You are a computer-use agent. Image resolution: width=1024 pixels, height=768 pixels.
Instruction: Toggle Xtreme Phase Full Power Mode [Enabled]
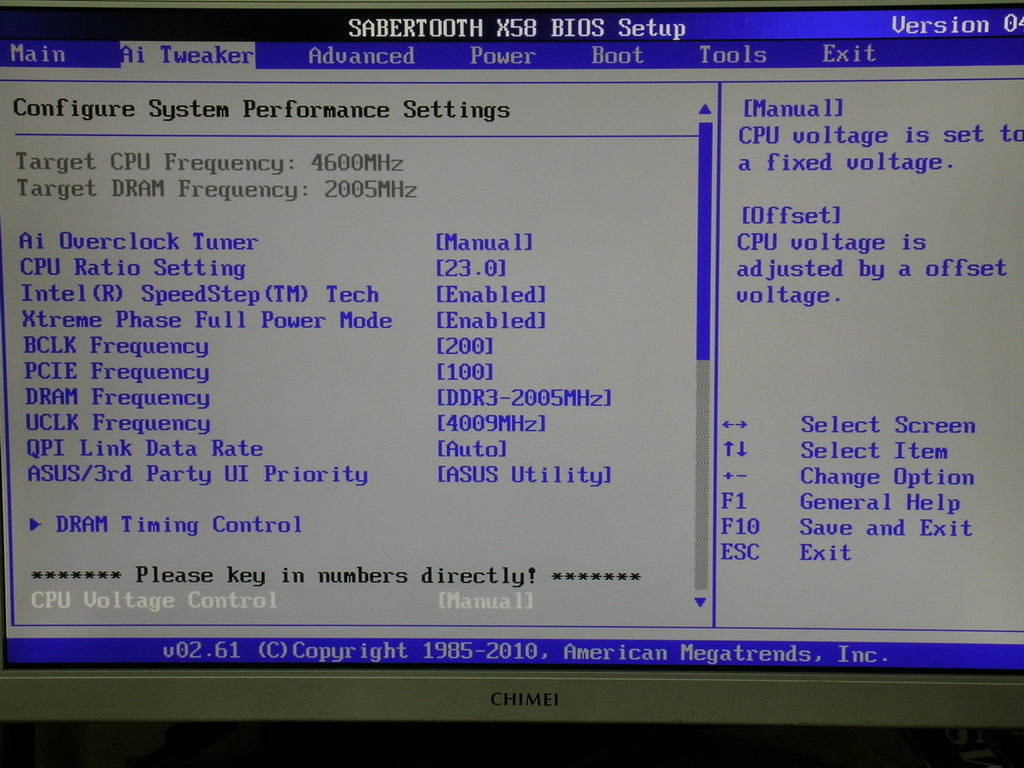[x=491, y=321]
